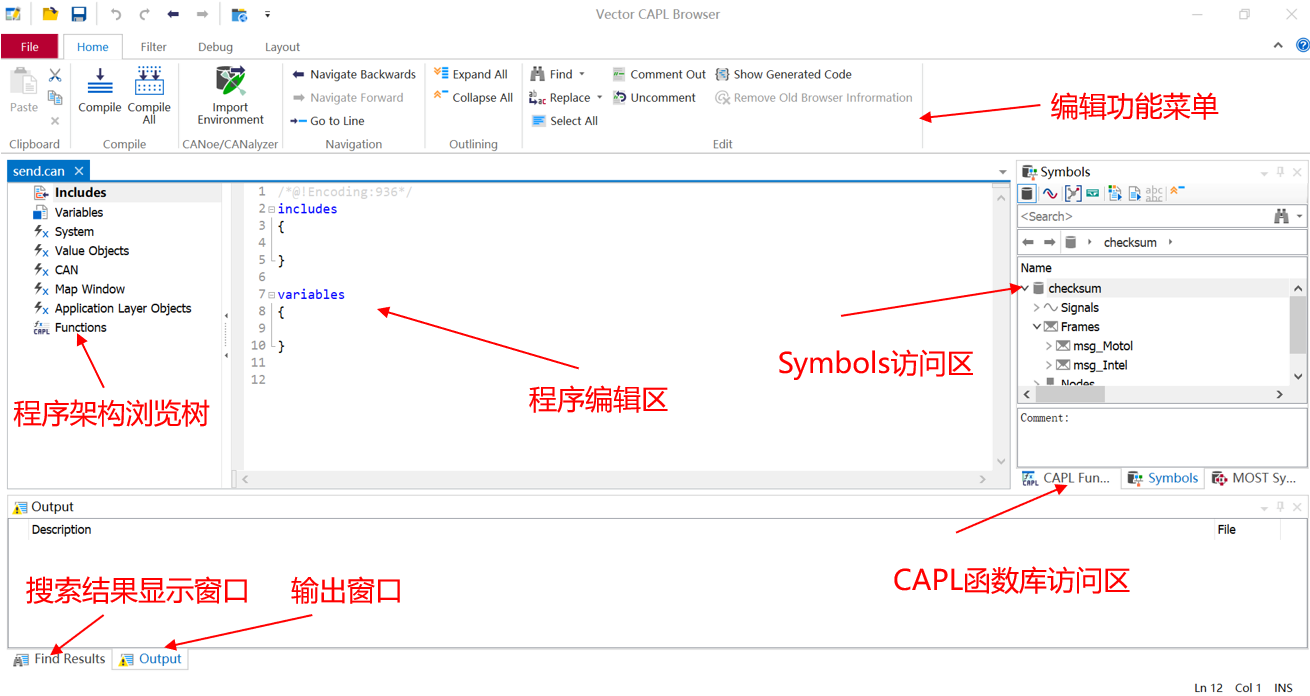This screenshot has height=696, width=1310.
Task: Expand the Signals node in Symbols tree
Action: 1036,308
